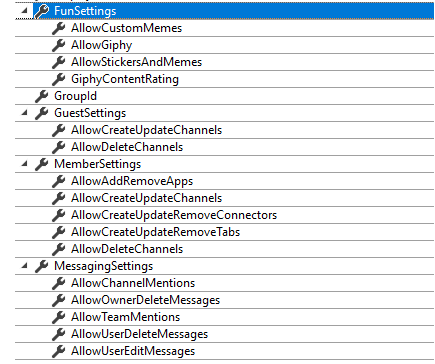The height and width of the screenshot is (364, 435).
Task: Click the wrench icon beside AllowOwnerDeleteMessages
Action: pos(59,300)
